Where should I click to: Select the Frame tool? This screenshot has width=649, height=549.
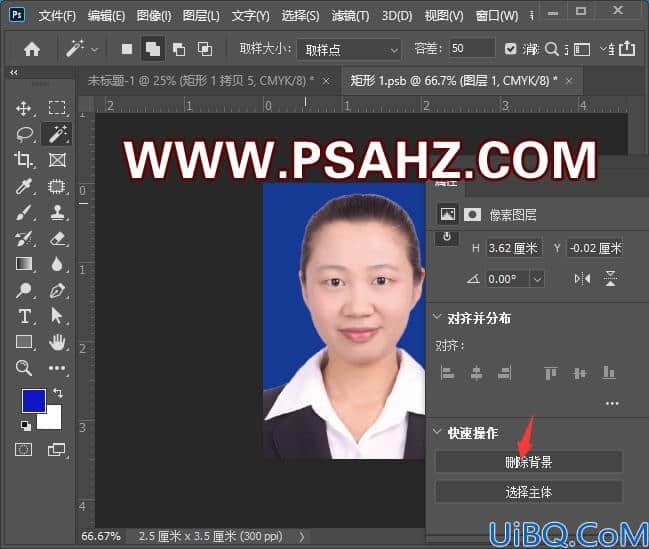[x=57, y=160]
